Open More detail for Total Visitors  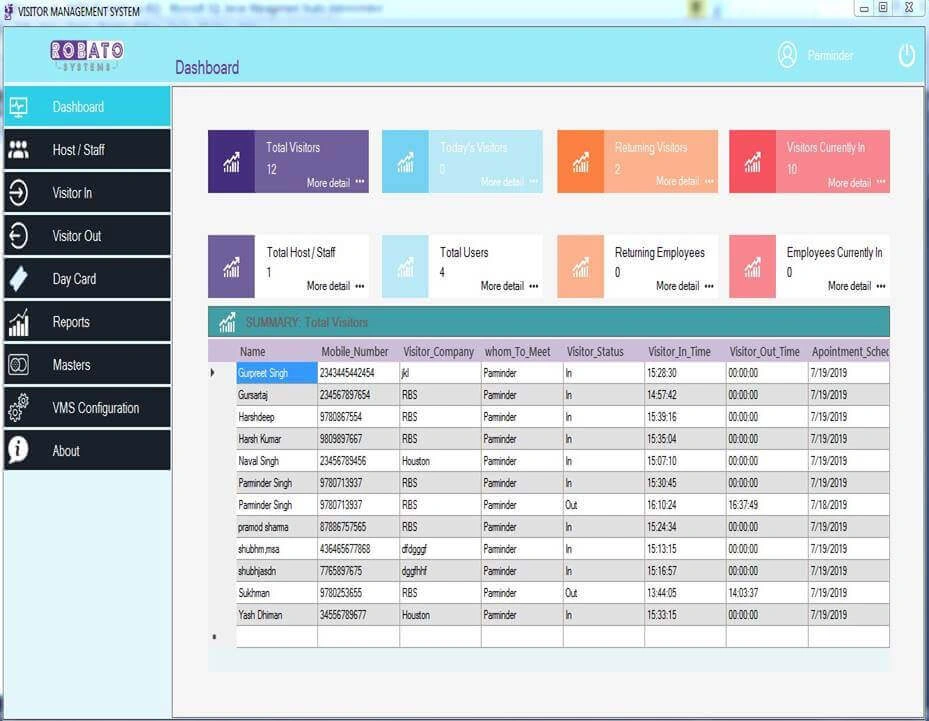(328, 183)
